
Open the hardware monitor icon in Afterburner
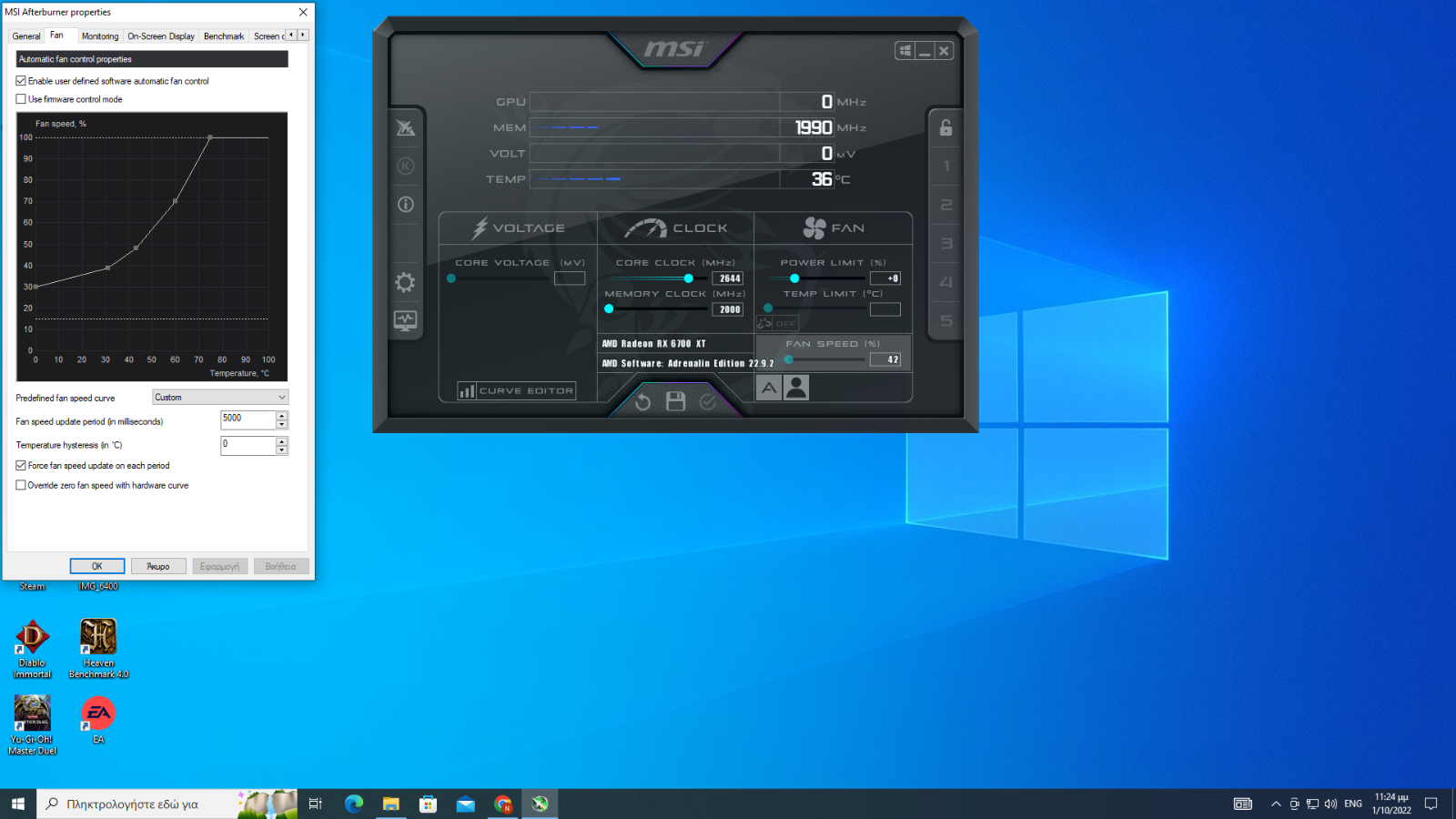coord(406,320)
